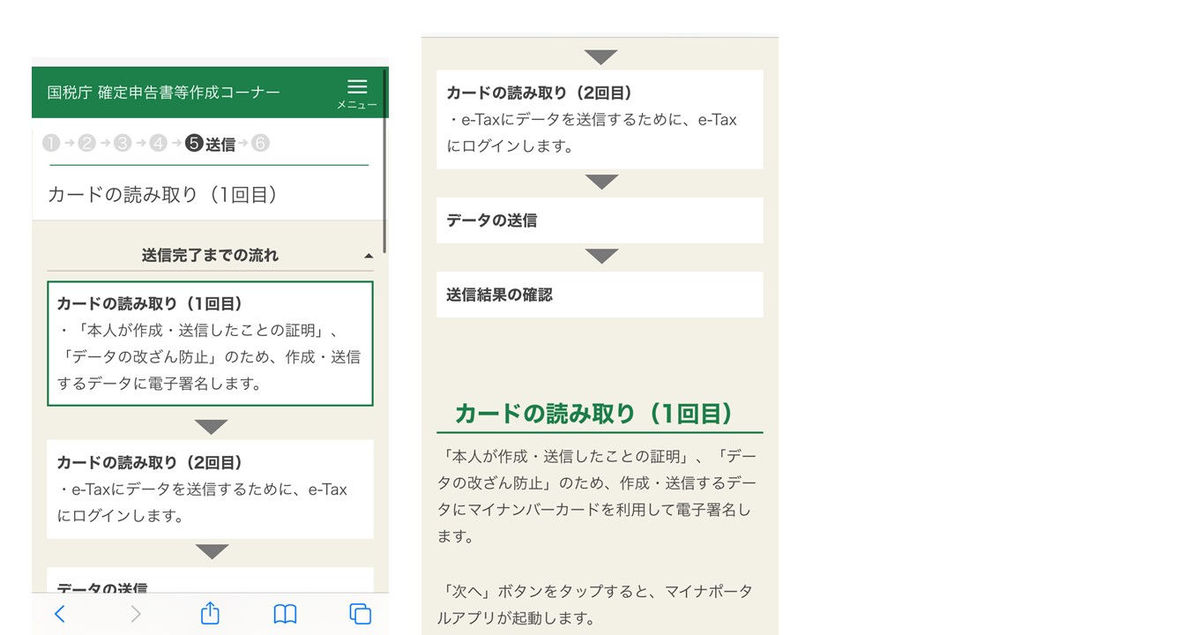
Task: Collapse 送信完了までの流れ section arrow
Action: click(369, 256)
